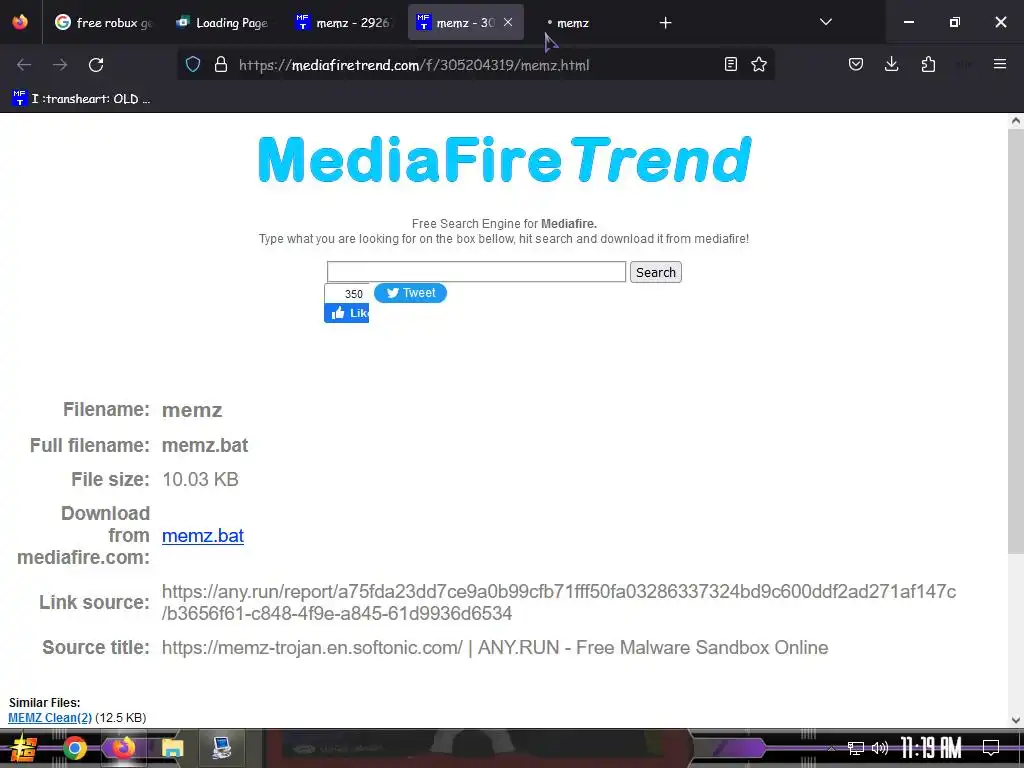The image size is (1024, 768).
Task: Click the Tweet button
Action: click(x=410, y=293)
